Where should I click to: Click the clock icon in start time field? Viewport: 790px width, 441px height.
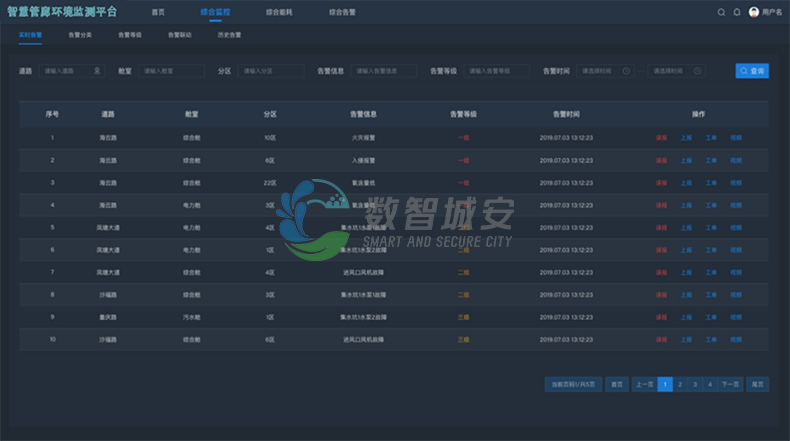626,71
